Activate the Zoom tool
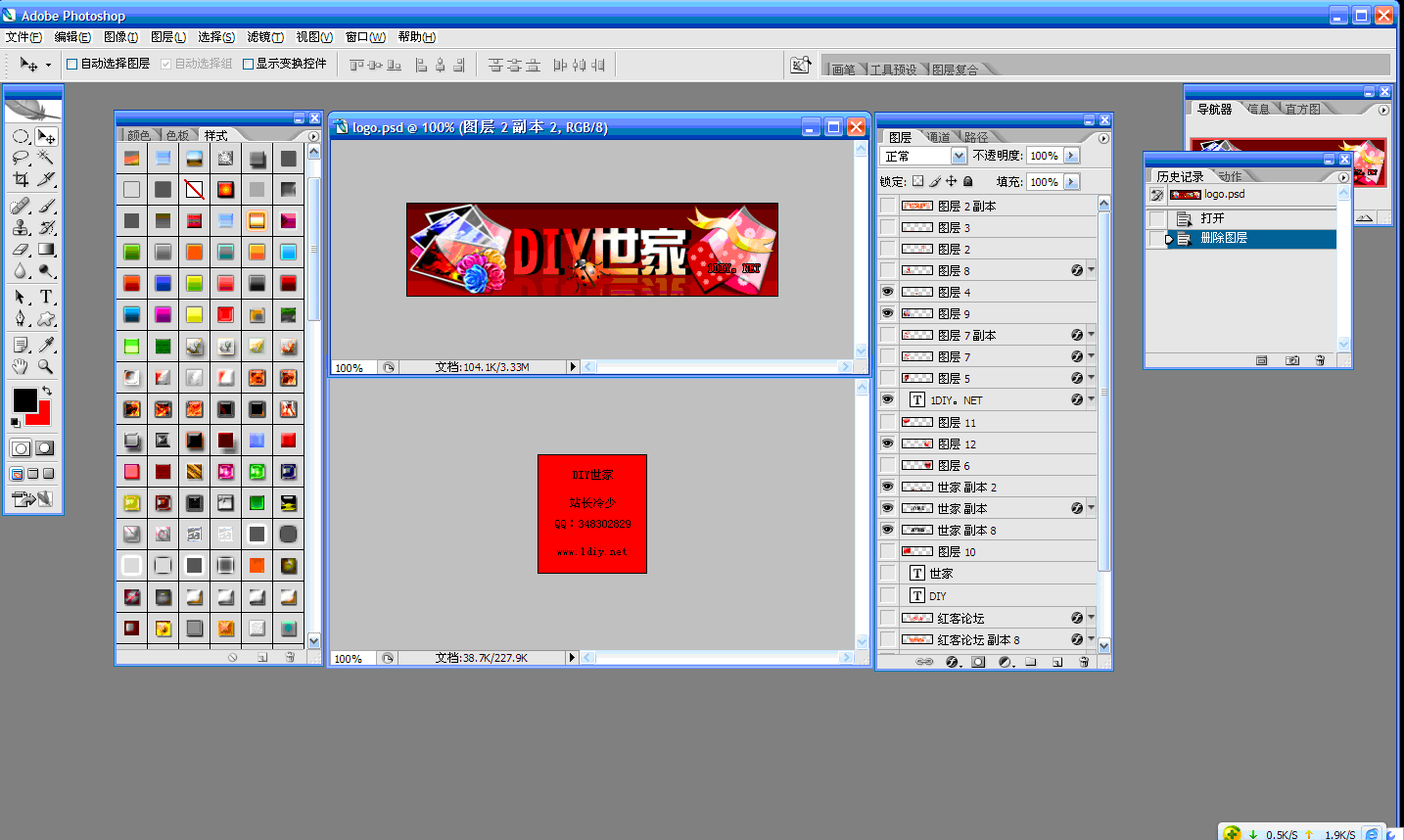 point(46,366)
